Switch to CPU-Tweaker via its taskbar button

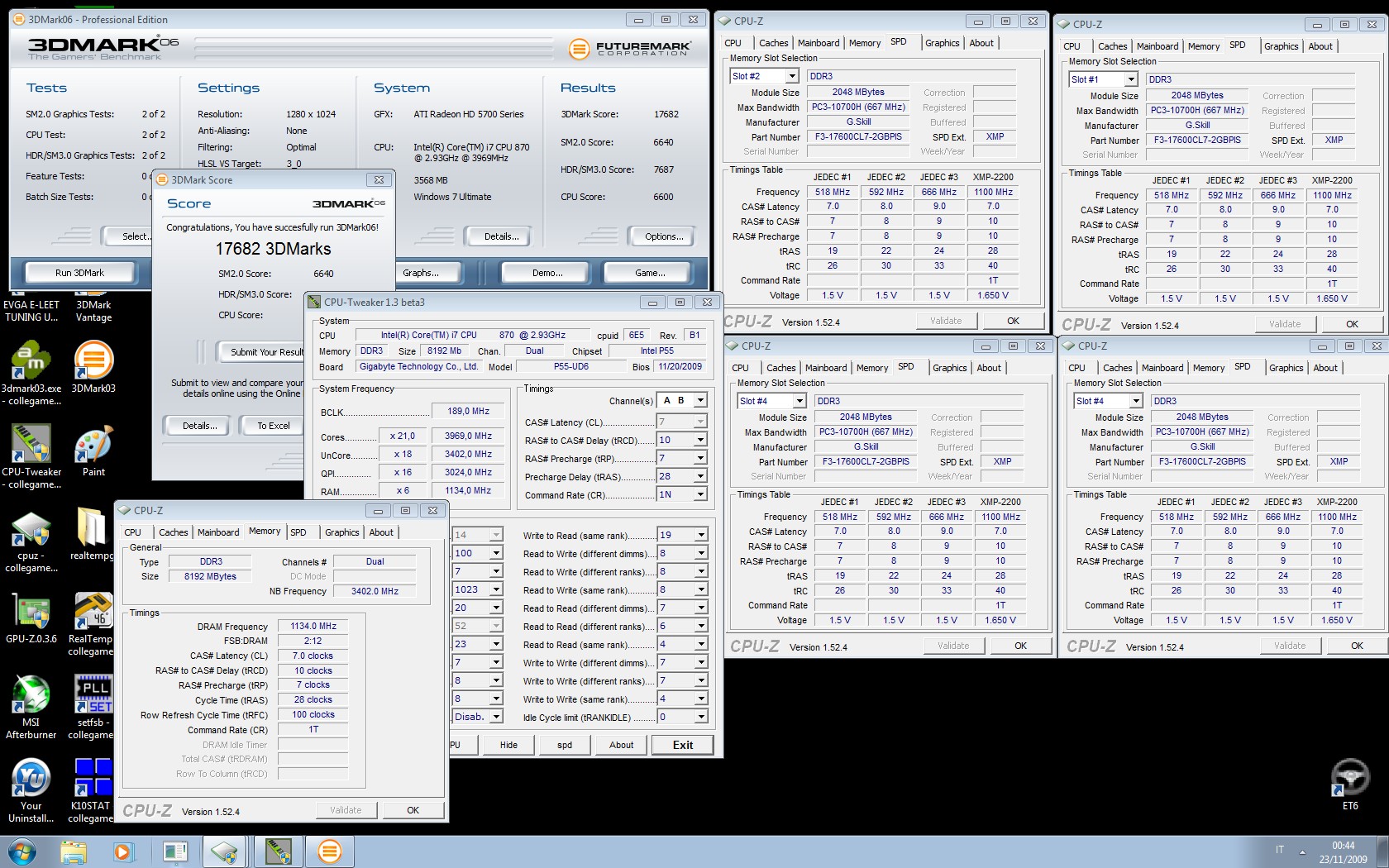[278, 851]
